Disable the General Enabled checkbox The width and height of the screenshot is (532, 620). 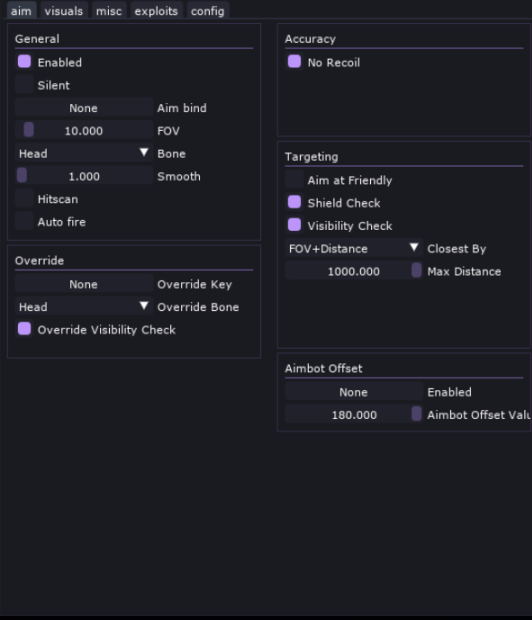(x=25, y=62)
